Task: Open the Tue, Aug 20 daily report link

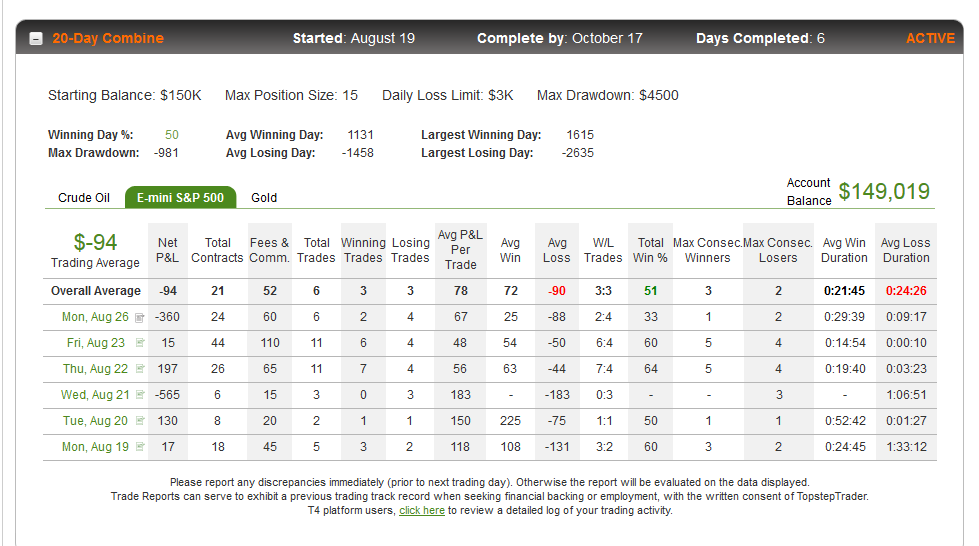Action: pos(95,420)
